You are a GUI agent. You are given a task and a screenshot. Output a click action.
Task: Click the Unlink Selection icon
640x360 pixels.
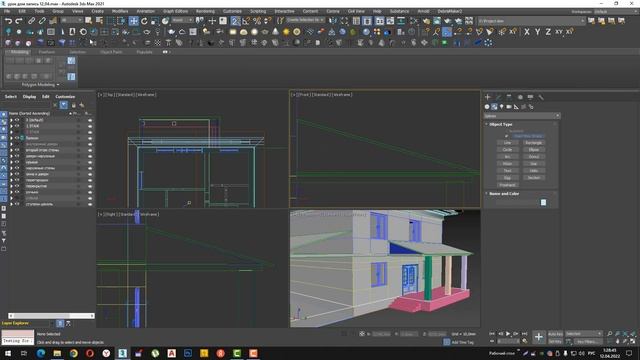[42, 20]
